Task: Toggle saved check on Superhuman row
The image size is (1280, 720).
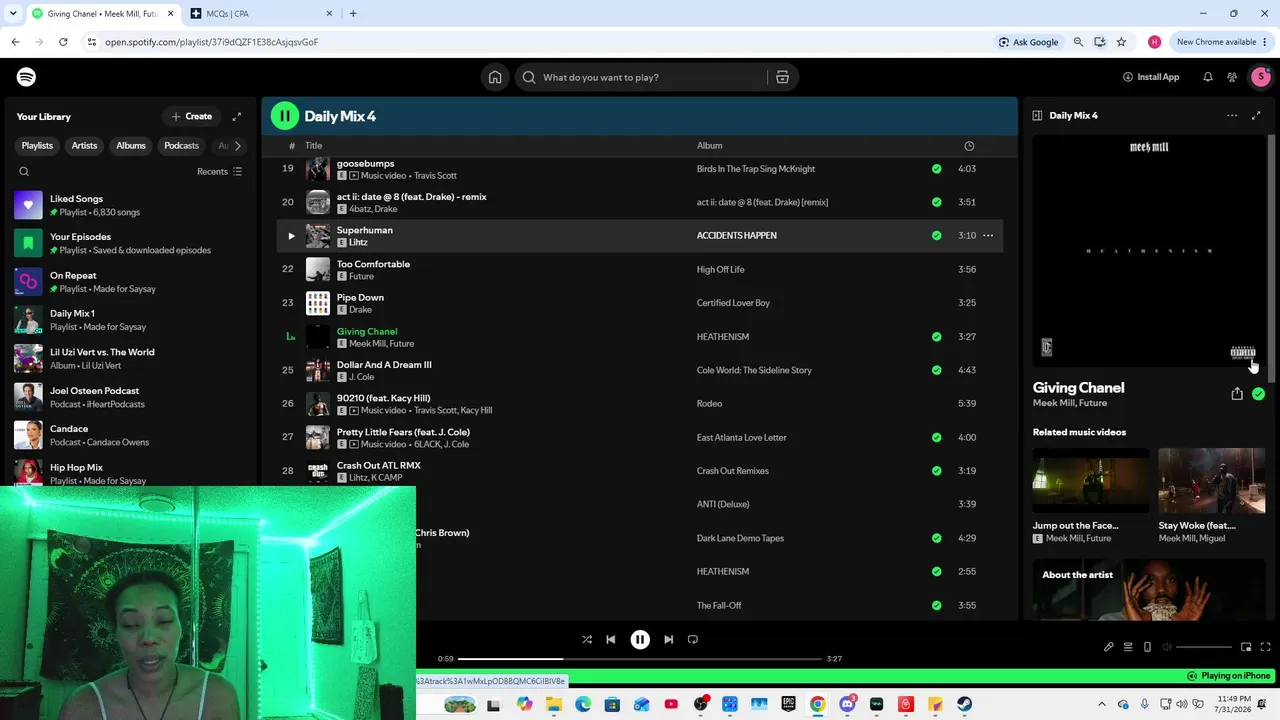Action: tap(936, 236)
